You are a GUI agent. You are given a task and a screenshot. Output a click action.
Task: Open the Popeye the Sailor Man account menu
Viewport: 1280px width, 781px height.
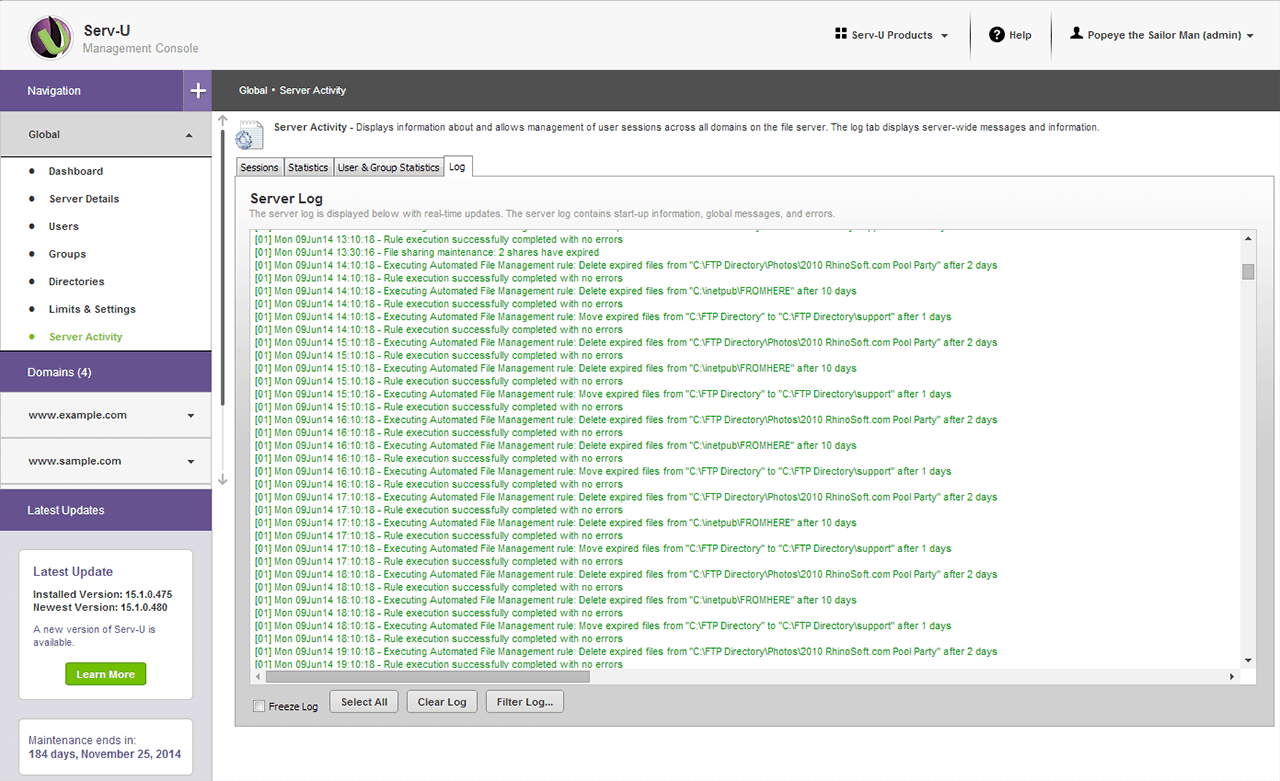(x=1162, y=35)
